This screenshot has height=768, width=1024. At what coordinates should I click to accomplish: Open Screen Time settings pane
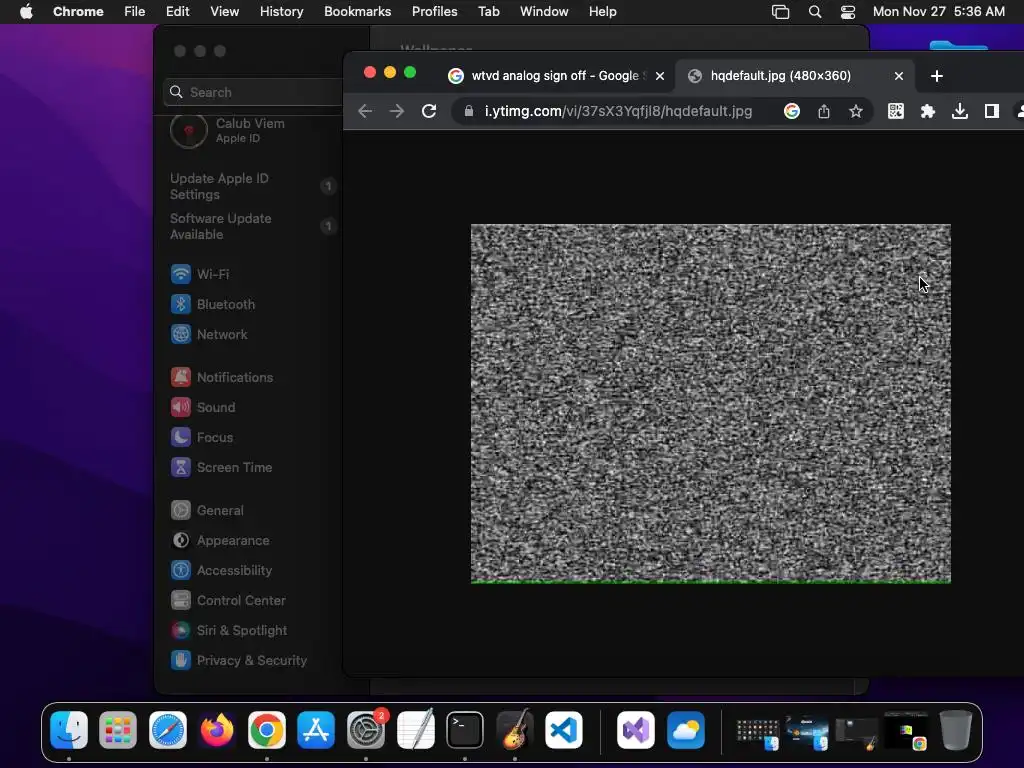[x=221, y=468]
